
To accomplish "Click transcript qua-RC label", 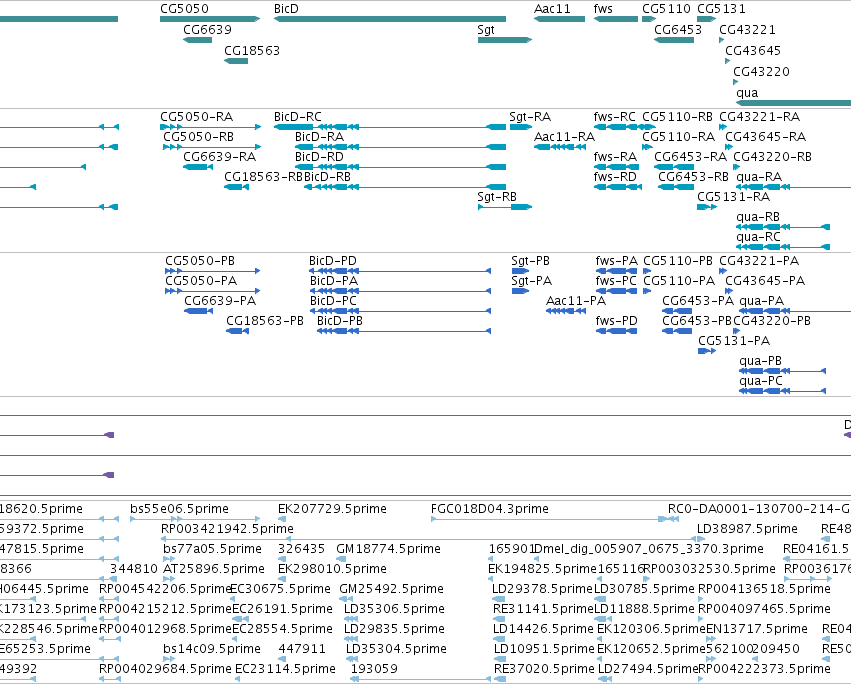I will [758, 237].
